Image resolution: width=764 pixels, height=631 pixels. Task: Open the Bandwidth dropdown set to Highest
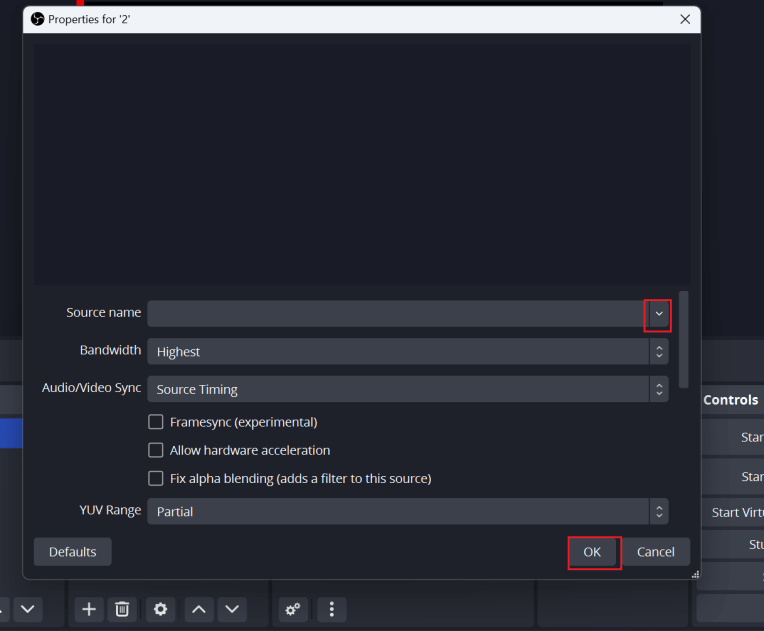tap(408, 351)
